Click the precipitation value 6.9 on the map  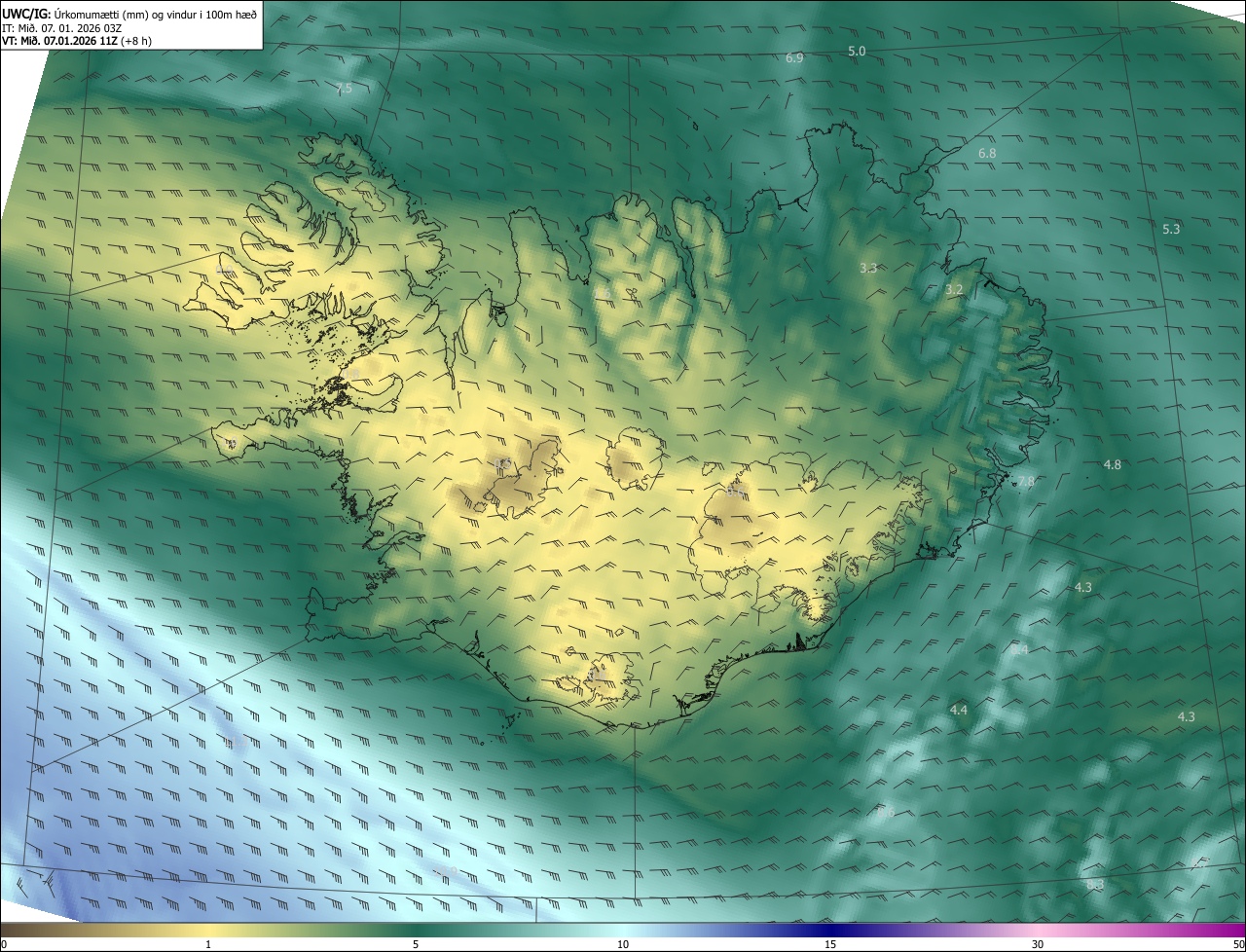(x=794, y=58)
